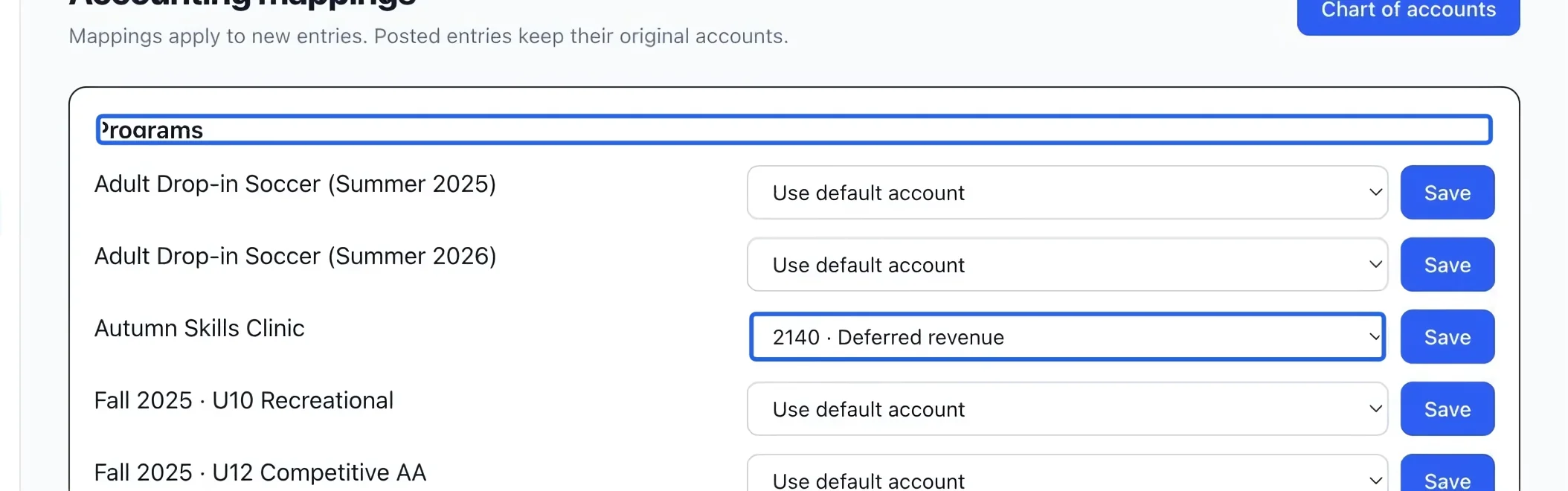This screenshot has width=1568, height=491.
Task: Click the Fall 2025 · U12 Competitive AA label
Action: click(x=260, y=472)
